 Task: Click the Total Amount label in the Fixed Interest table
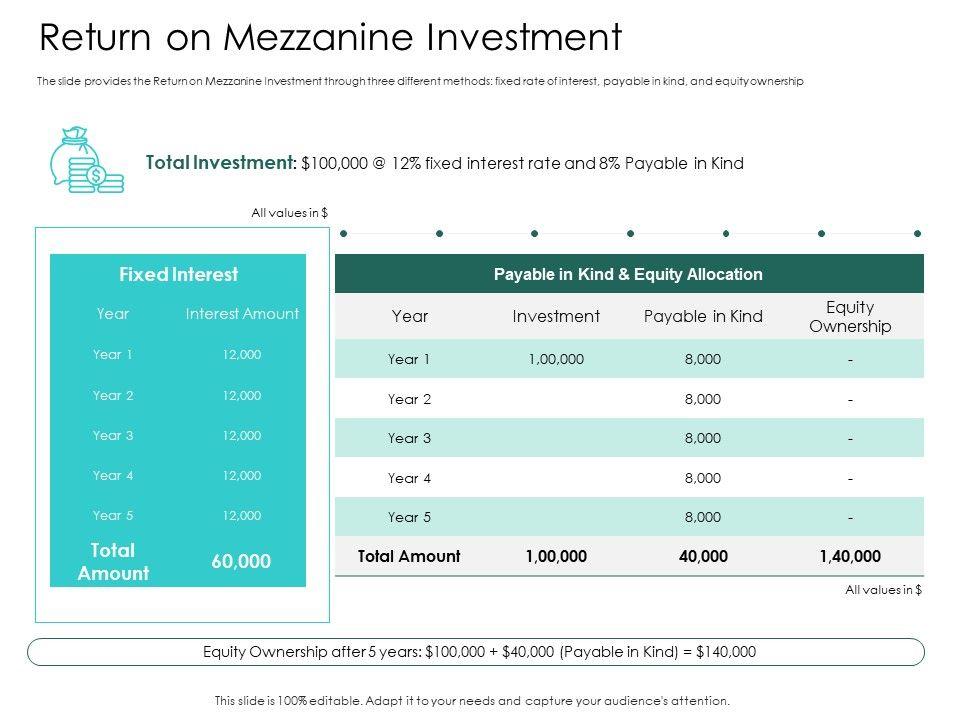[113, 562]
